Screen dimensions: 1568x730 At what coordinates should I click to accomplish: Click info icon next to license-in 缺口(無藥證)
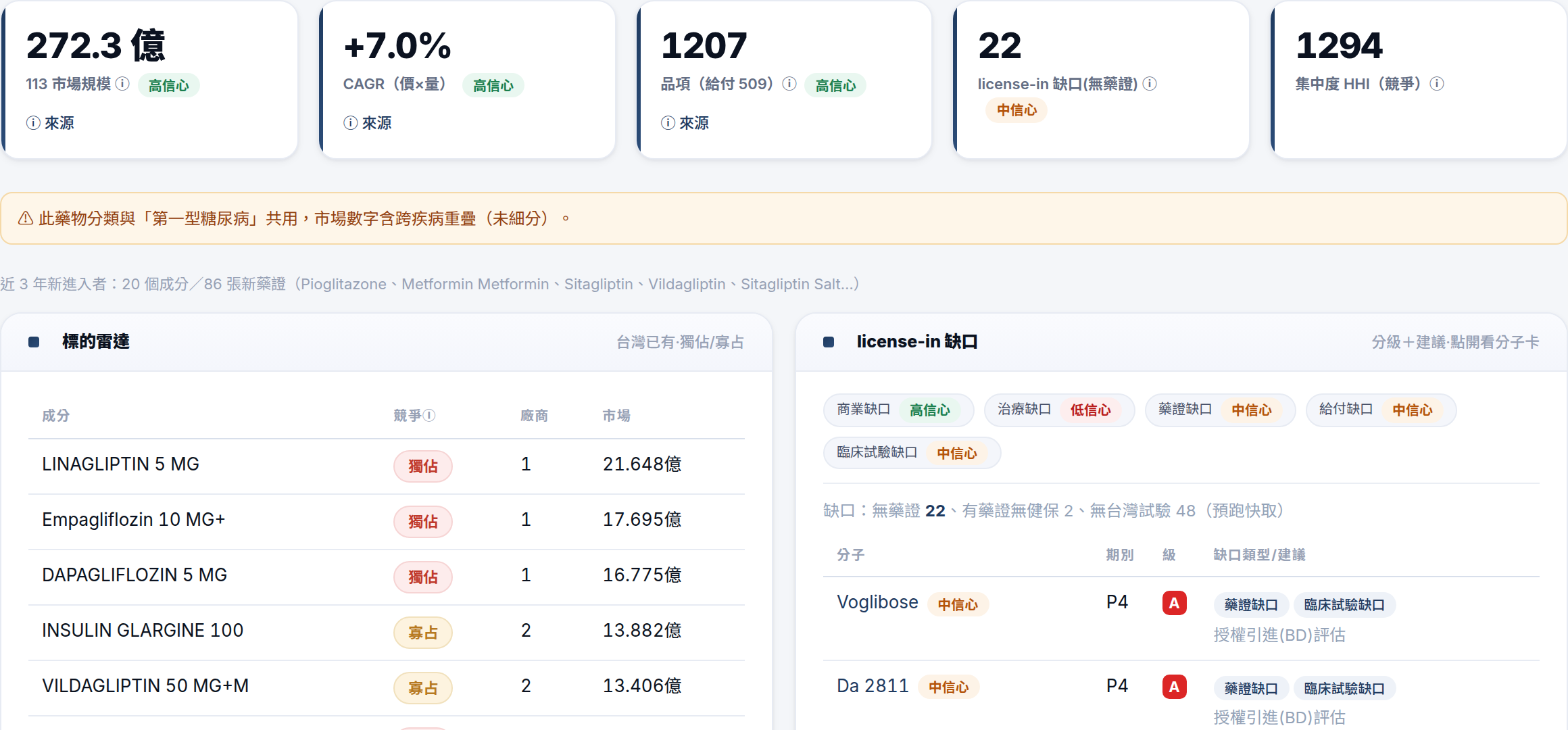coord(1150,84)
